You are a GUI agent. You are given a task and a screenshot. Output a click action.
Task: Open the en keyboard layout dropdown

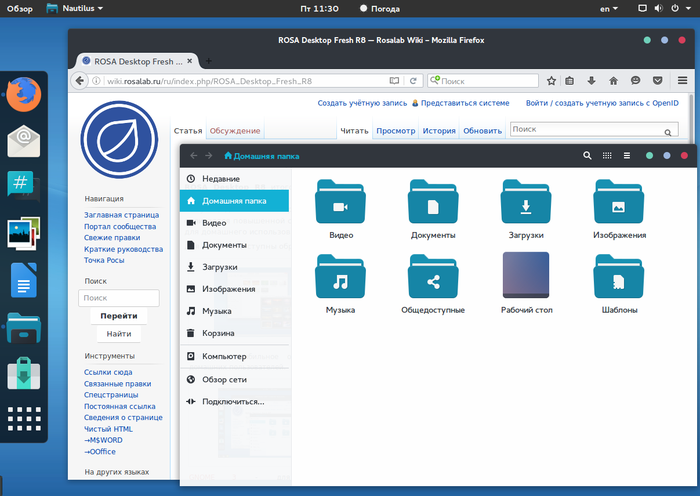point(608,8)
